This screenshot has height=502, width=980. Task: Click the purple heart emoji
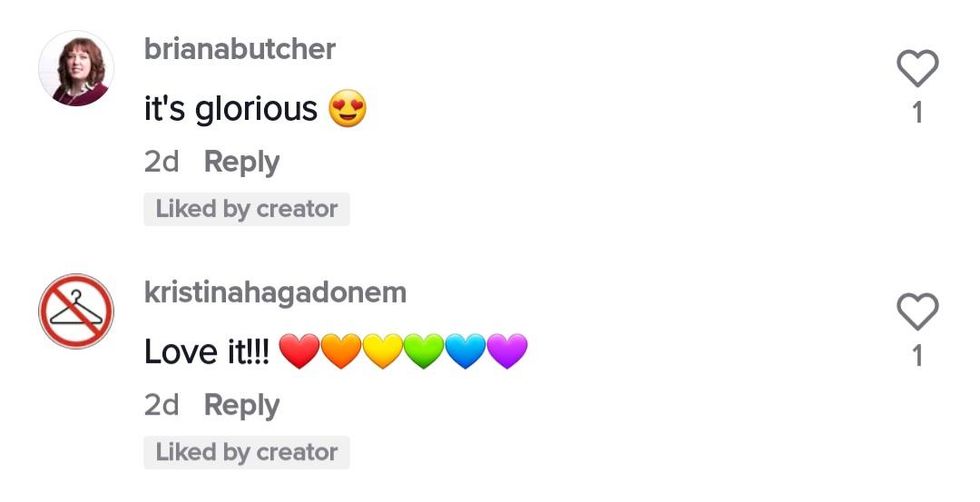(x=507, y=351)
